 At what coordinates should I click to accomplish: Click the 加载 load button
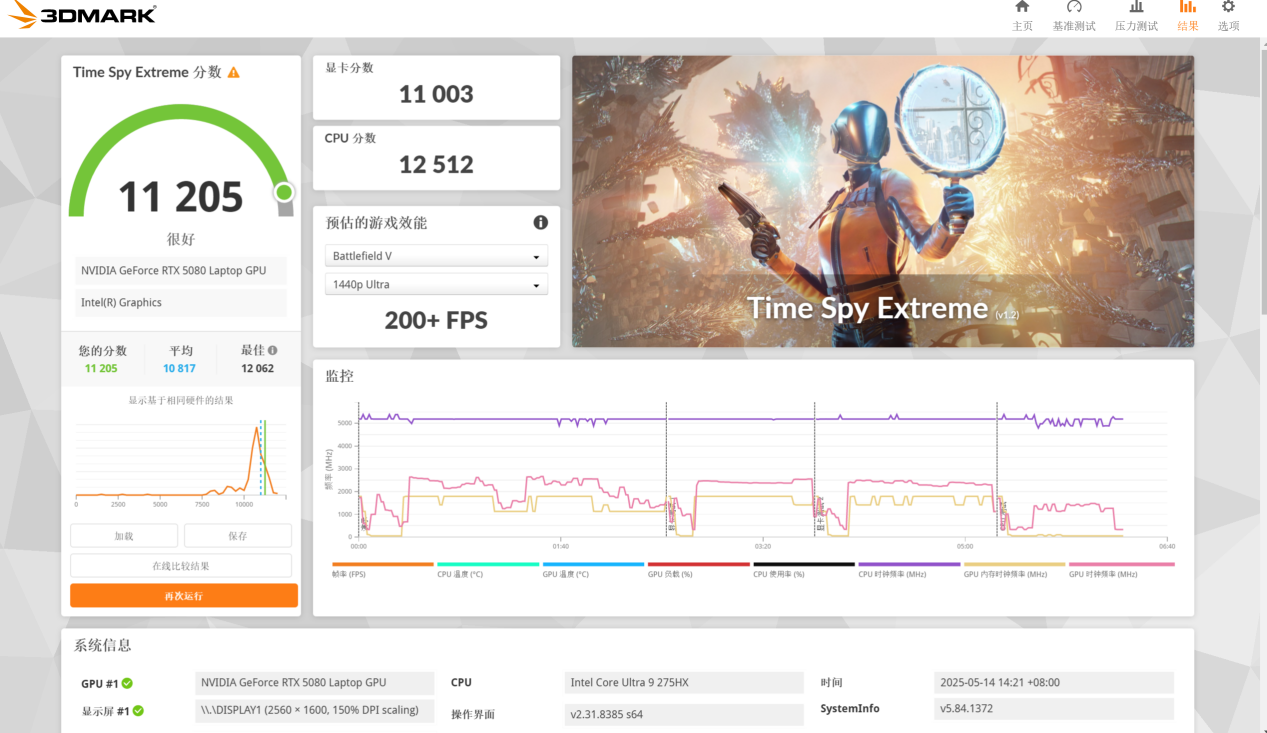124,536
